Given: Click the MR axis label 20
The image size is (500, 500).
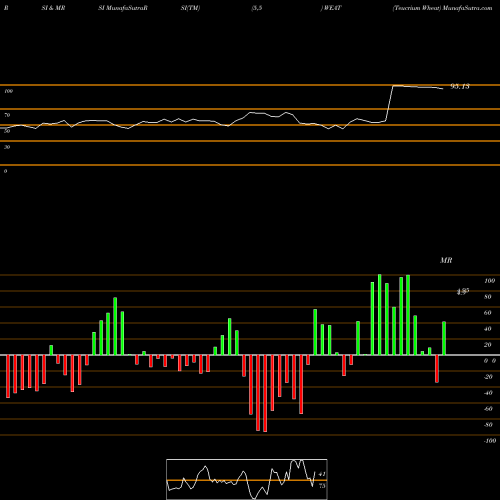Looking at the screenshot, I should click(488, 345).
